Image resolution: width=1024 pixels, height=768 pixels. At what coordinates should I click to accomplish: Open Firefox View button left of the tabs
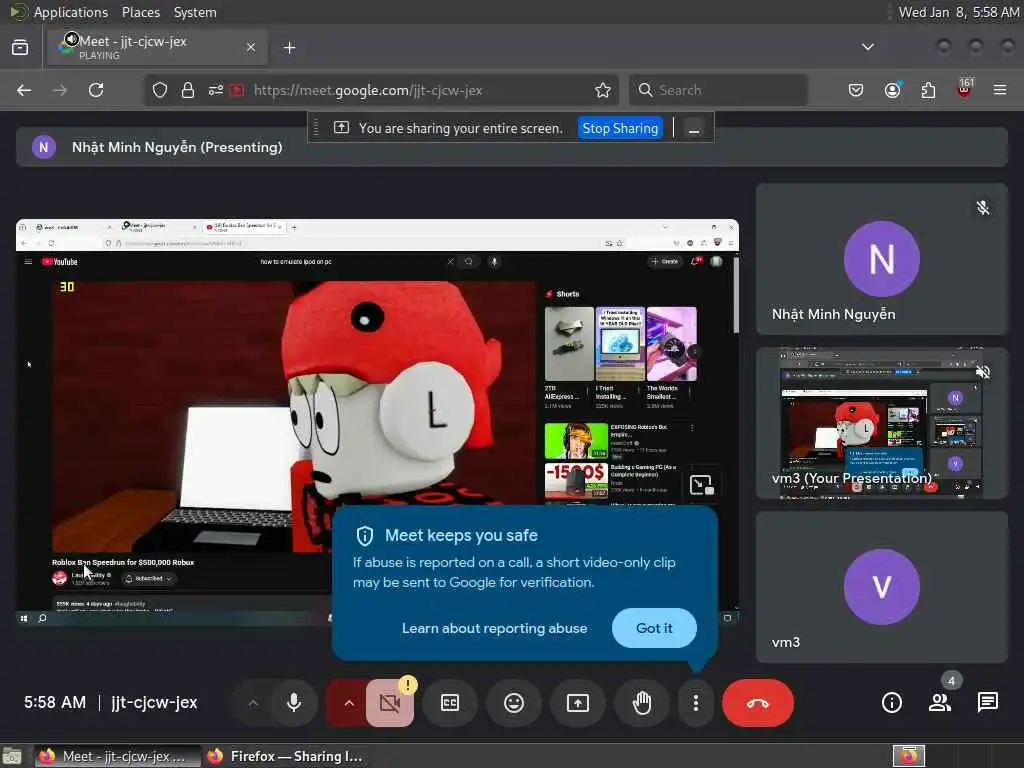(20, 47)
